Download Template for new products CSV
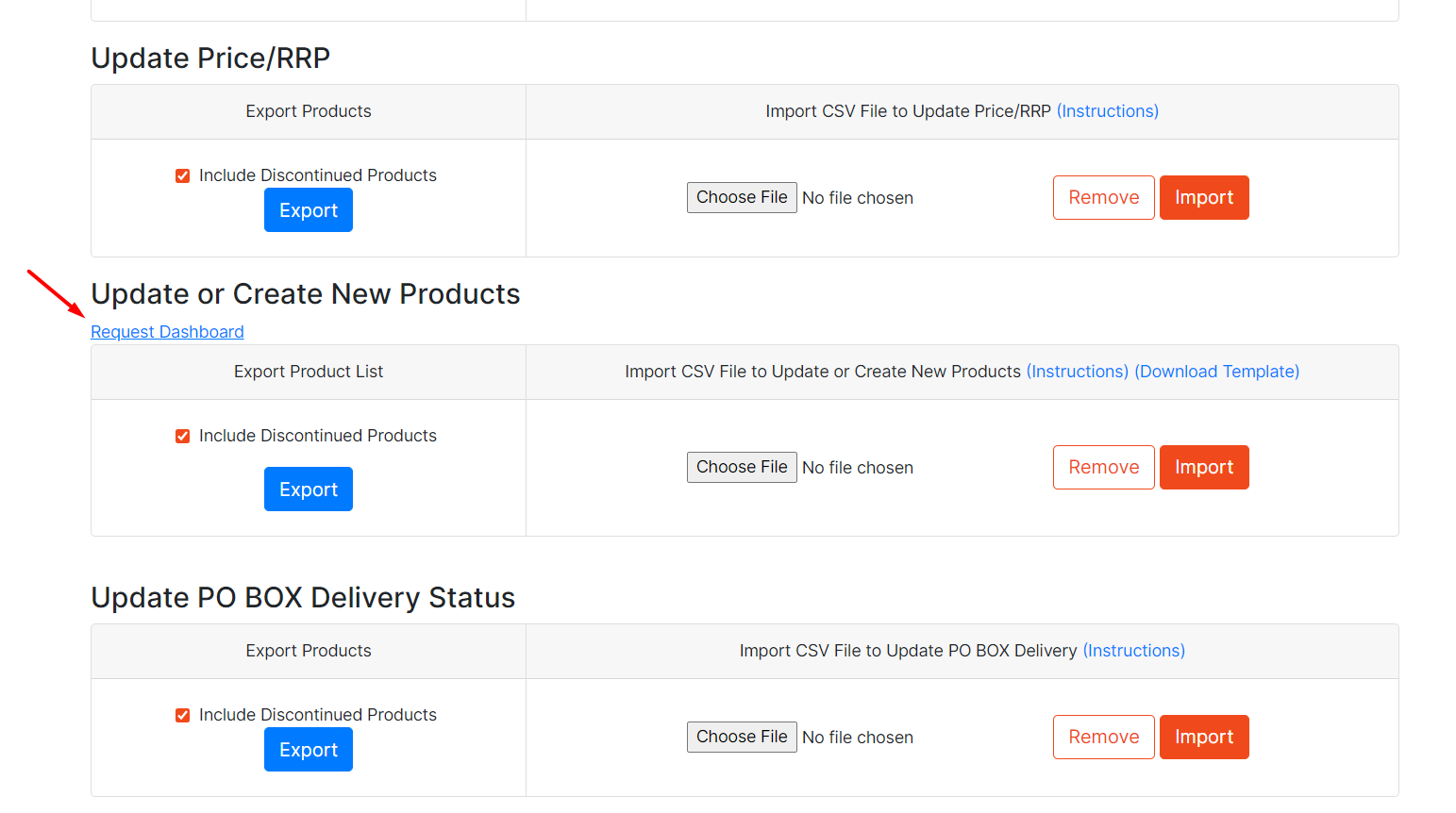 (x=1216, y=372)
